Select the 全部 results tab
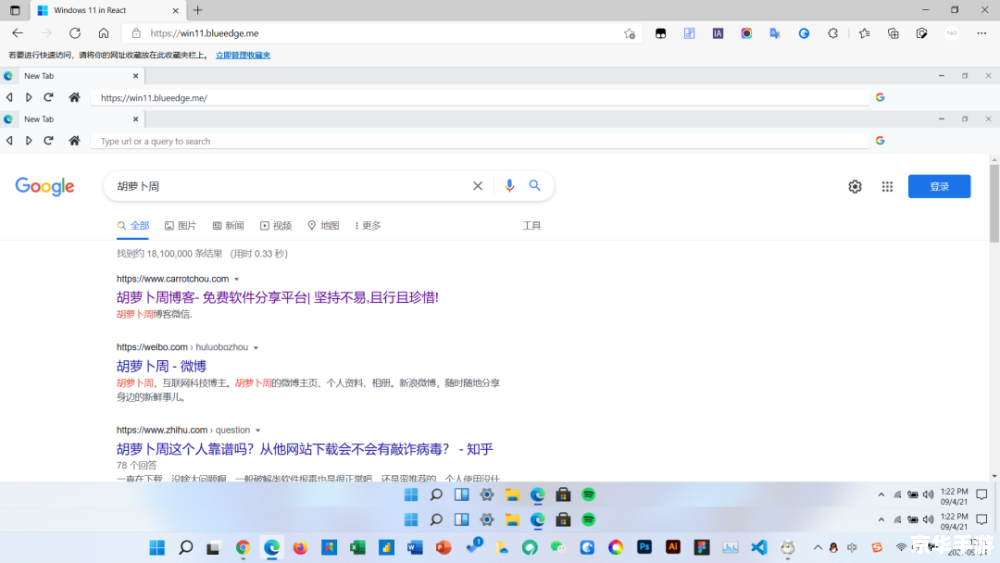This screenshot has width=1000, height=563. (x=133, y=226)
